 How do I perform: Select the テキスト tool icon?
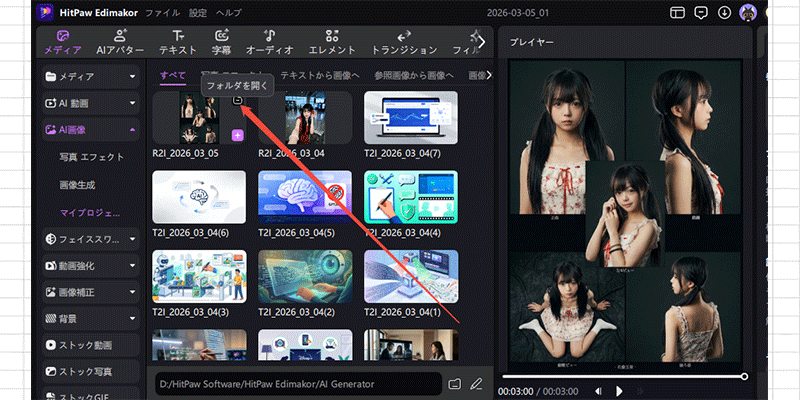coord(178,41)
